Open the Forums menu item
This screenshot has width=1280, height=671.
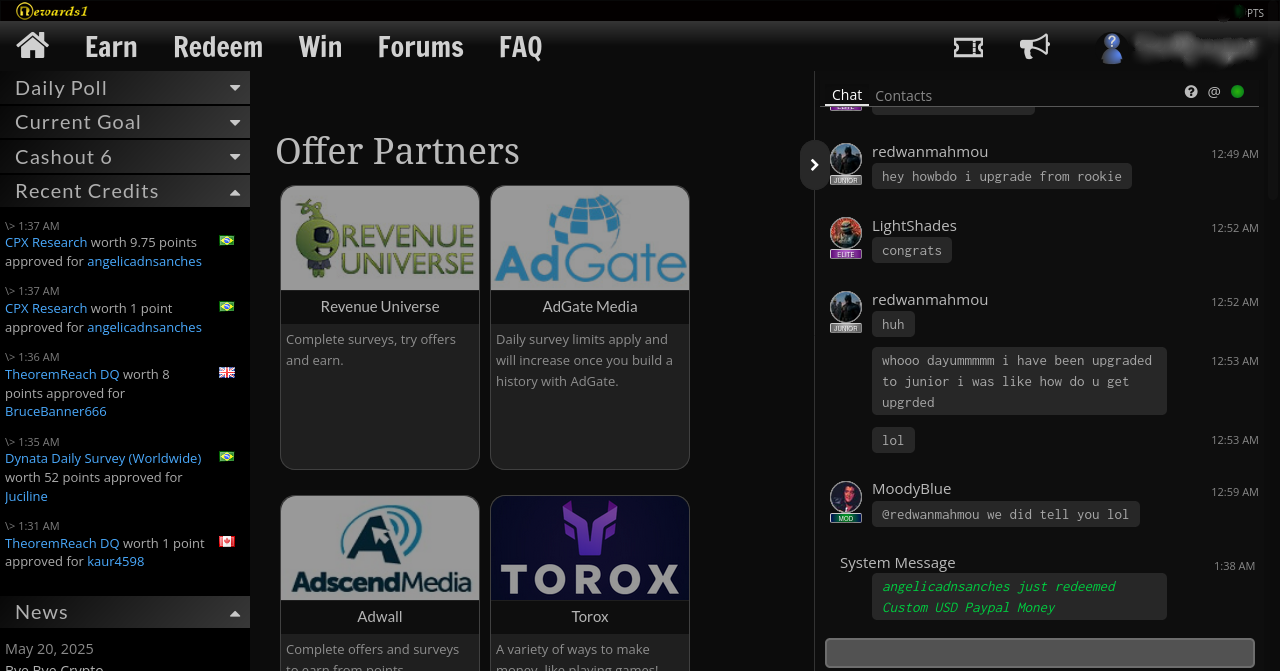point(421,47)
